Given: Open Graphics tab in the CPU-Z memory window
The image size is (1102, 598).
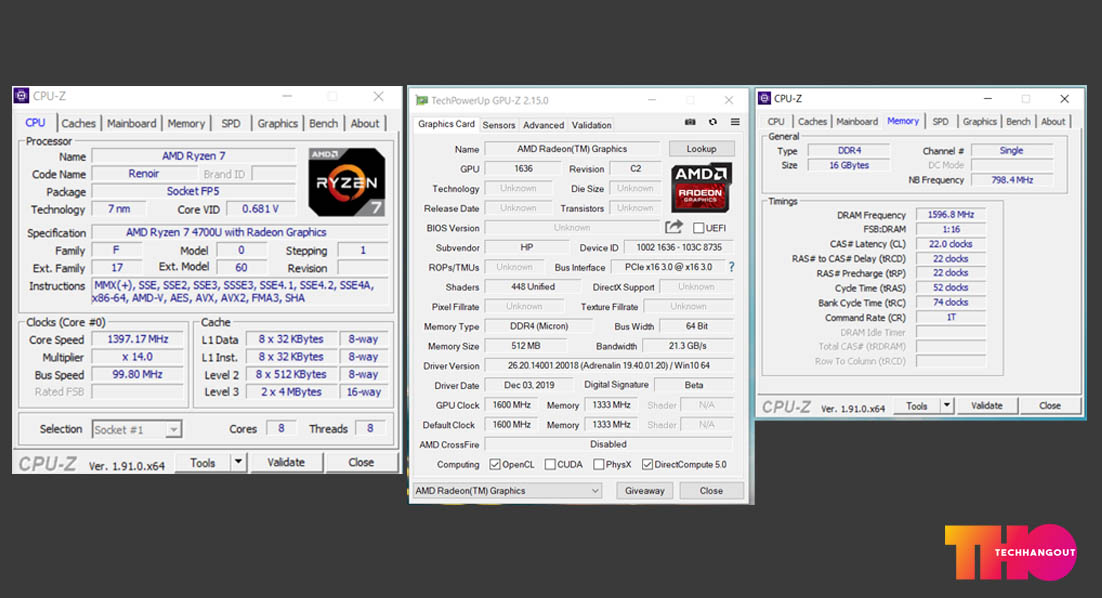Looking at the screenshot, I should tap(980, 122).
